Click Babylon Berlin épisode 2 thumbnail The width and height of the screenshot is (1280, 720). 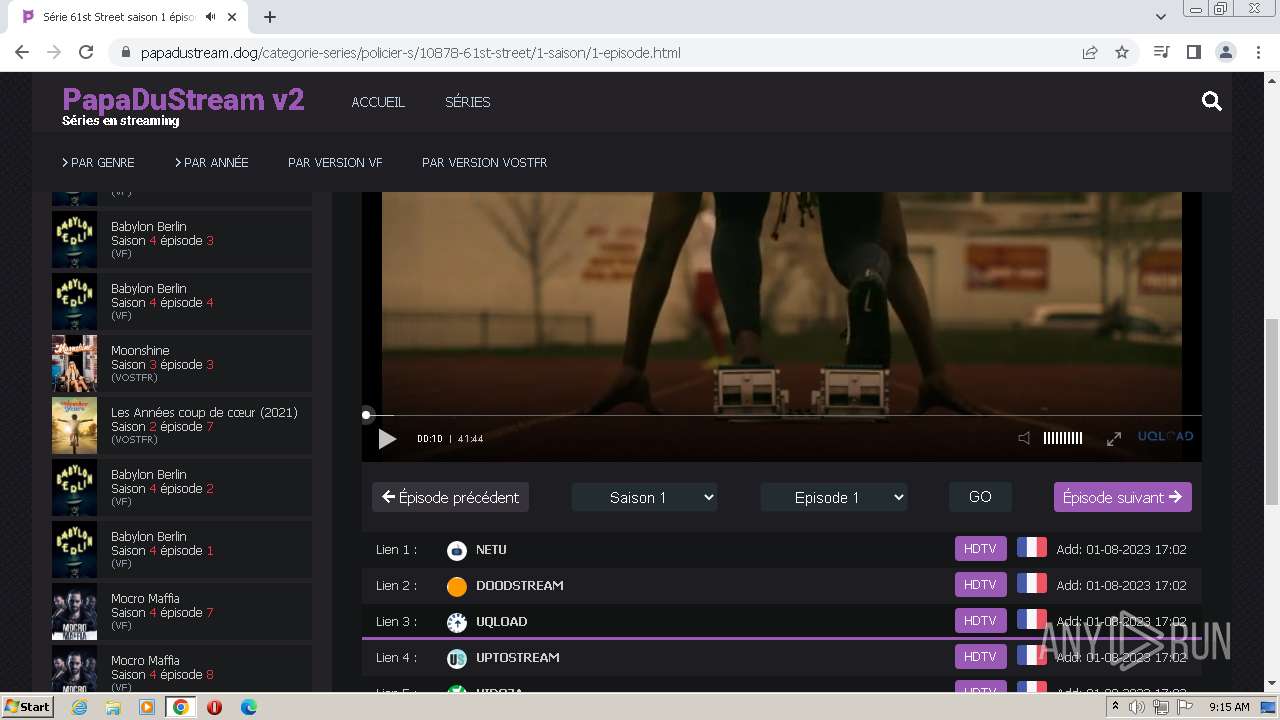[74, 488]
